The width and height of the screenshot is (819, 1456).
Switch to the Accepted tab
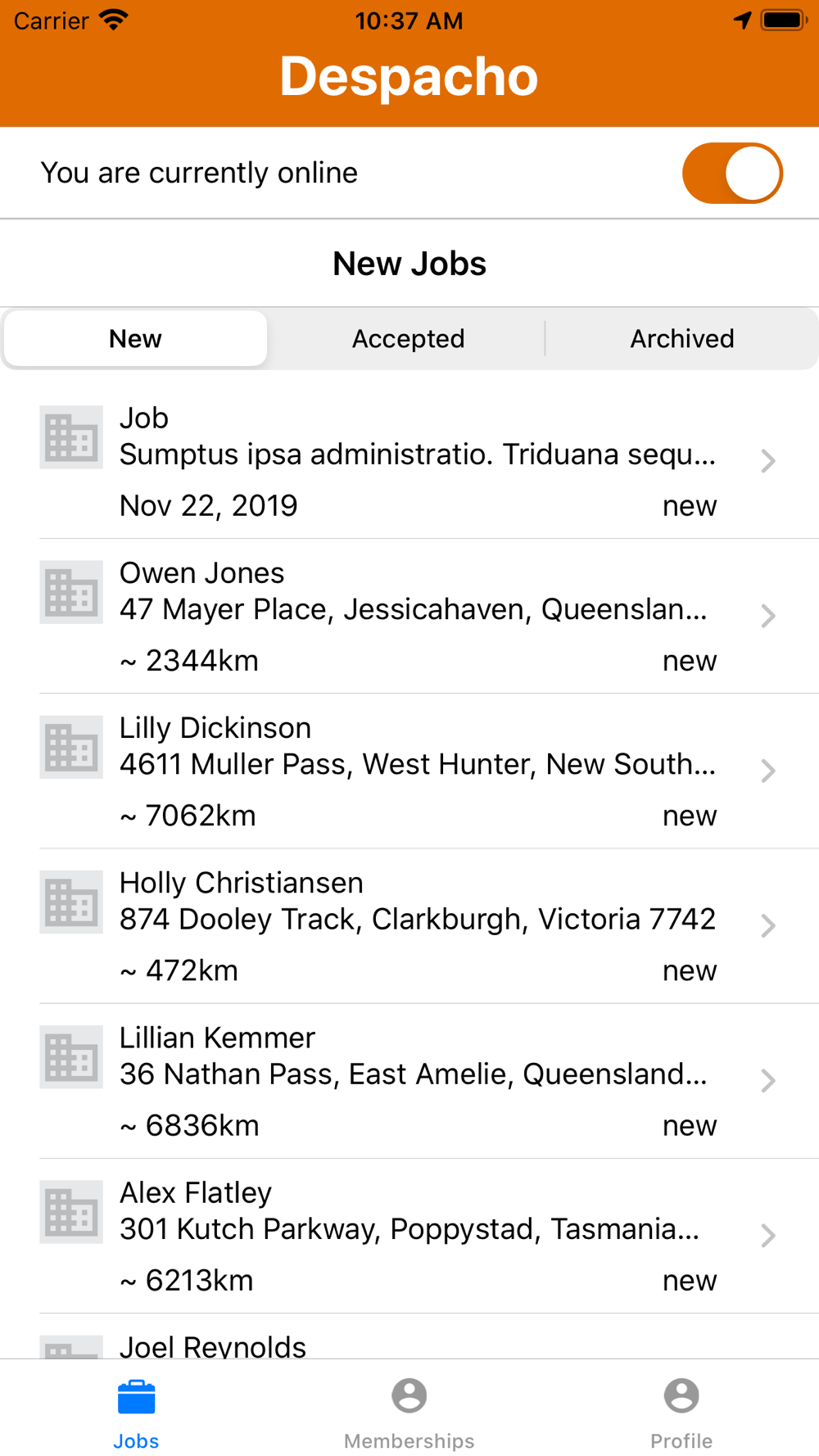tap(408, 338)
